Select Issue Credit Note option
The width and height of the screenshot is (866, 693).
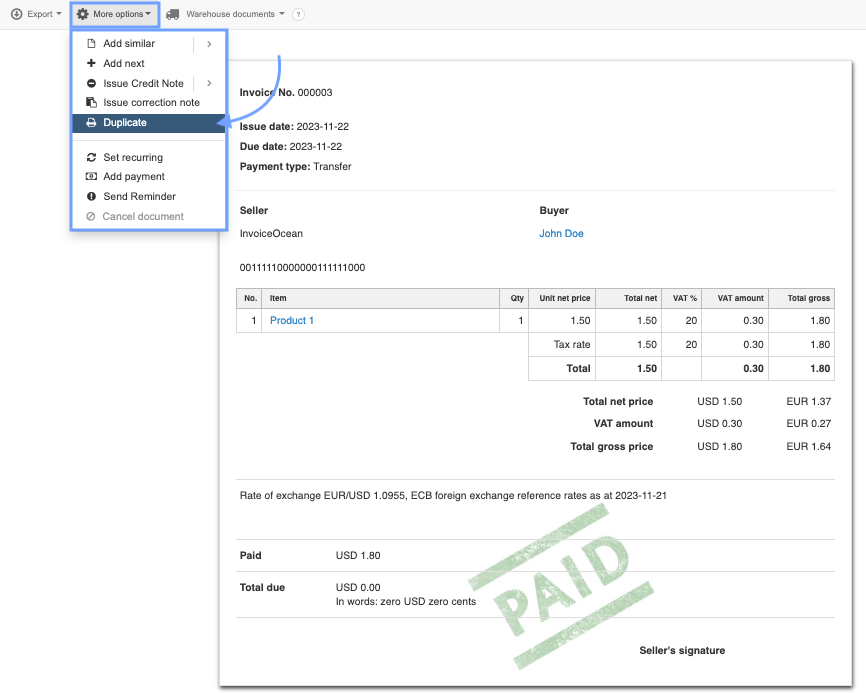(x=143, y=83)
